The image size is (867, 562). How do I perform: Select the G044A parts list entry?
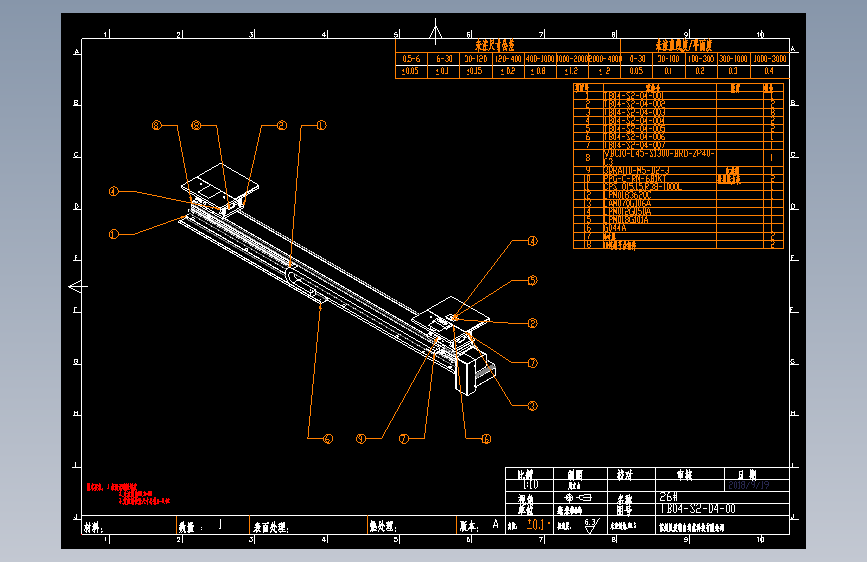coord(615,228)
